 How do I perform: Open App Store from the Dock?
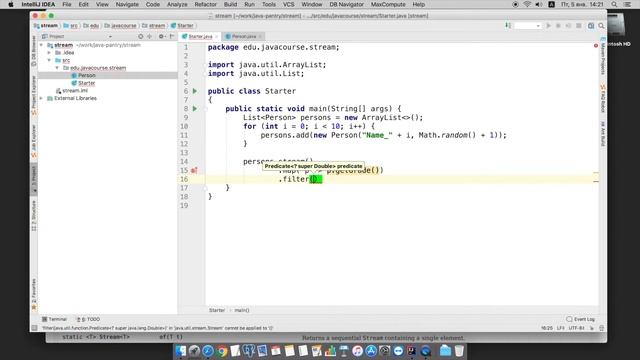371,351
